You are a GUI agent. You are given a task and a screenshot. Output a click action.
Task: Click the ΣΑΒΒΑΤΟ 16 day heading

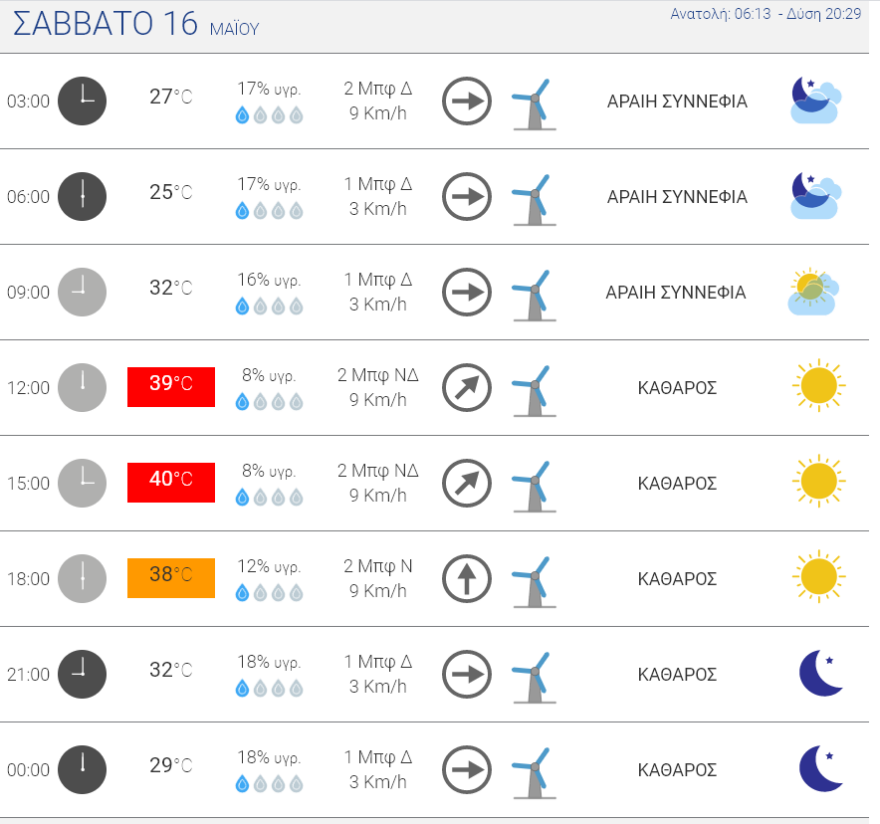click(106, 25)
